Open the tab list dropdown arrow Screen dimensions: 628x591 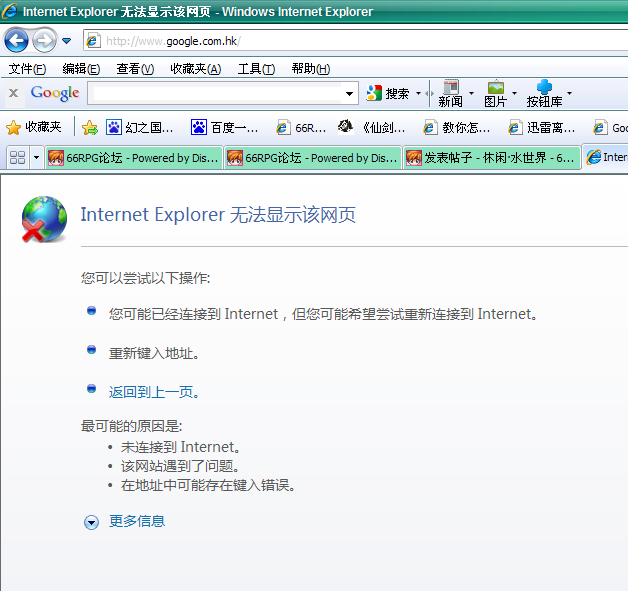click(x=36, y=157)
